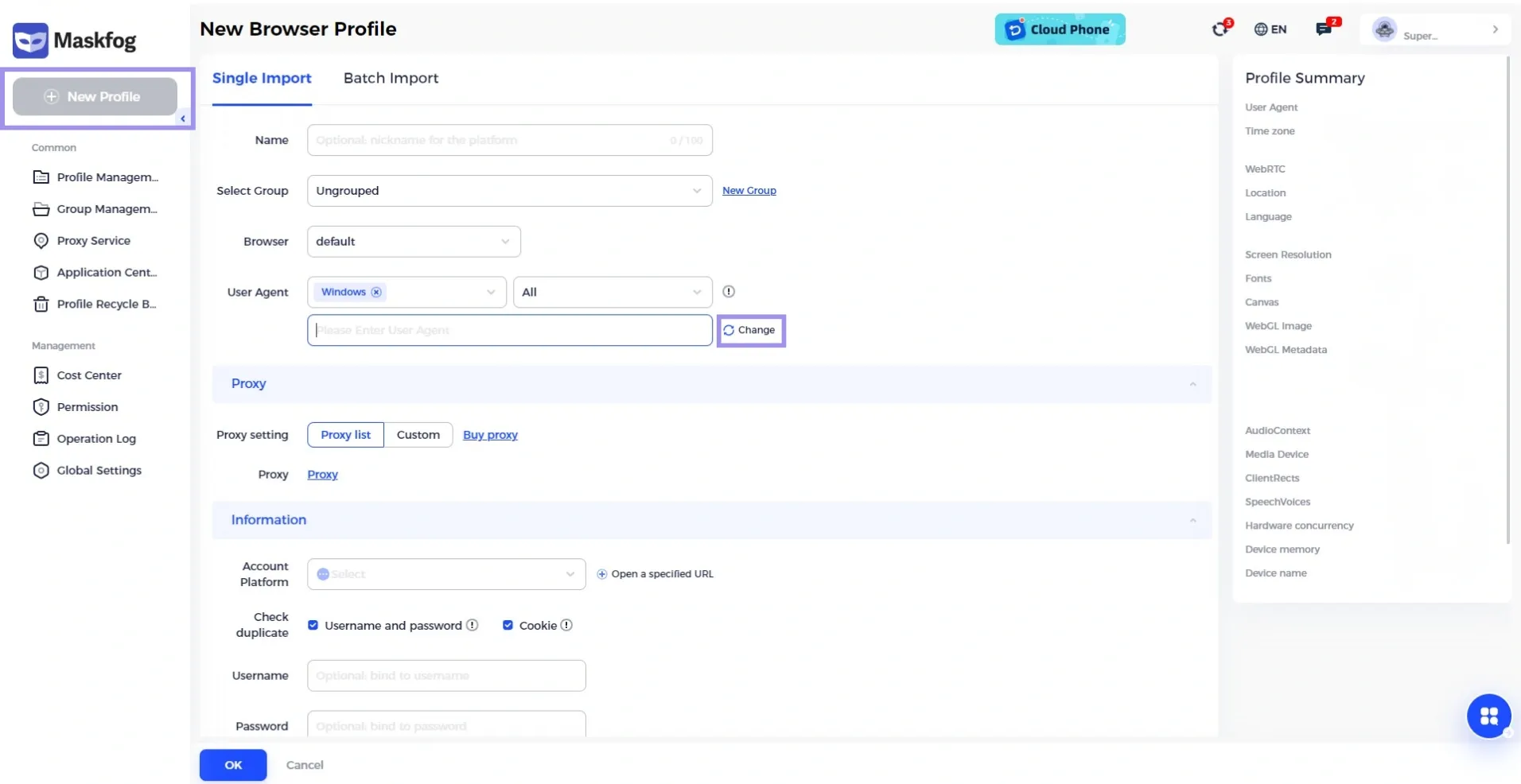Open the Browser dropdown showing default

click(x=413, y=241)
